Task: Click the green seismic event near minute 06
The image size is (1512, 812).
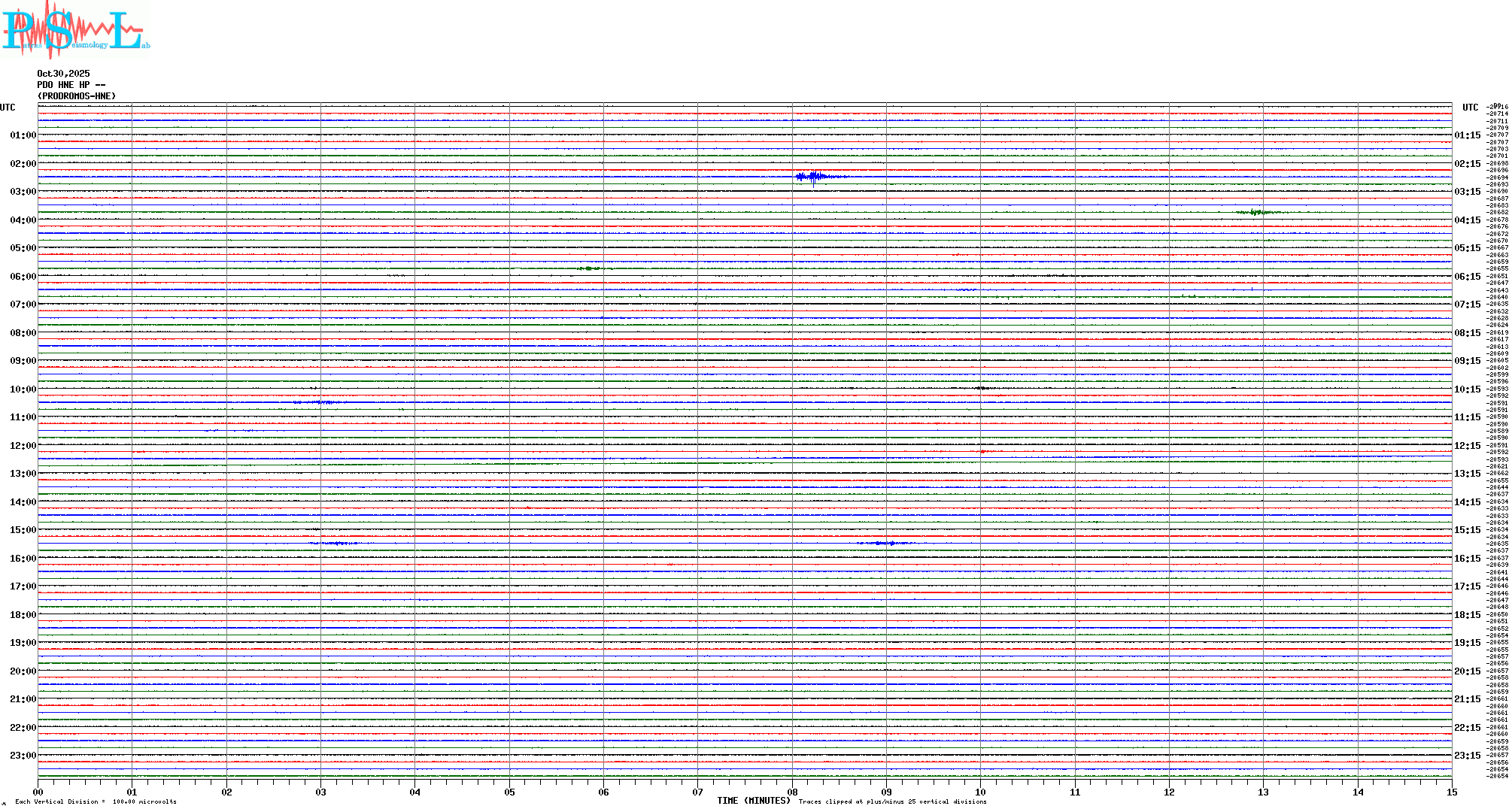Action: click(x=589, y=268)
